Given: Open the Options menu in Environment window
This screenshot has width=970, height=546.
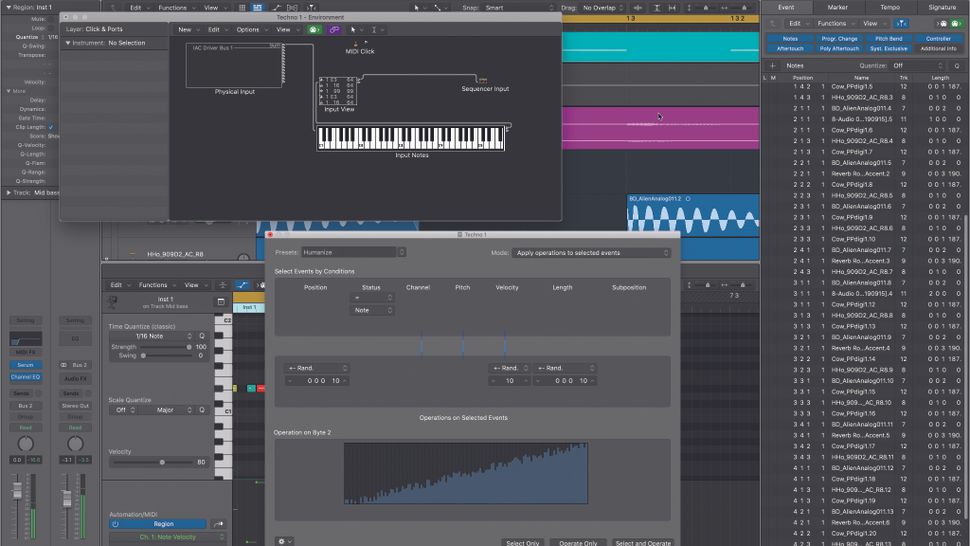Looking at the screenshot, I should tap(247, 30).
